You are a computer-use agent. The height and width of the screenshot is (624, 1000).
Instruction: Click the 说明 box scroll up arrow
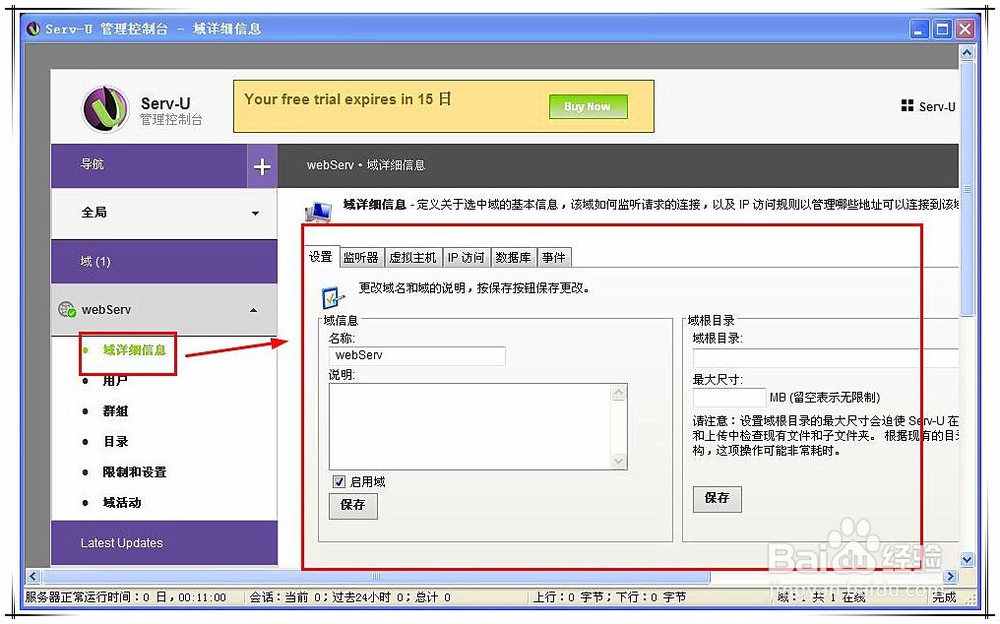pyautogui.click(x=619, y=393)
